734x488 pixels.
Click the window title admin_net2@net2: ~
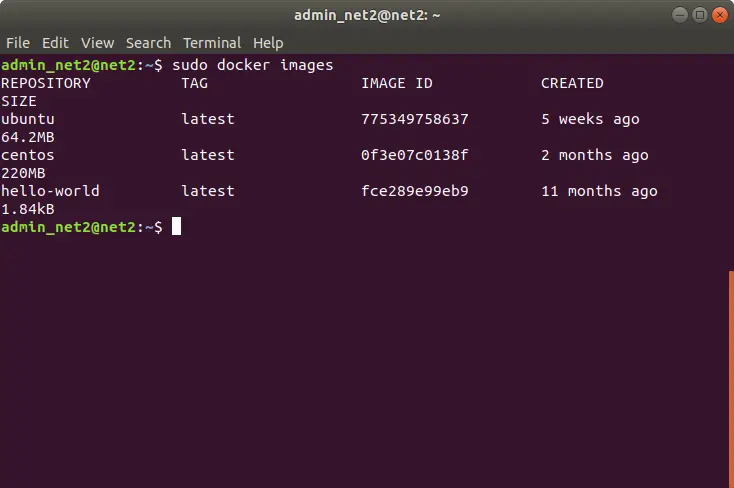[367, 15]
